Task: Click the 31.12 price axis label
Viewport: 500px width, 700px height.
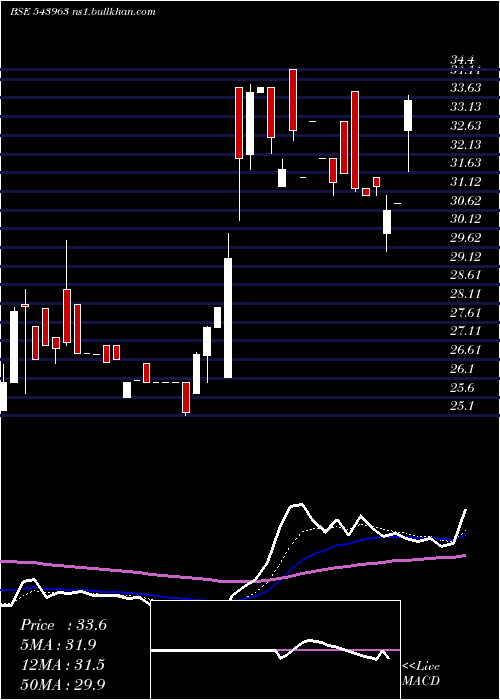Action: click(x=466, y=182)
